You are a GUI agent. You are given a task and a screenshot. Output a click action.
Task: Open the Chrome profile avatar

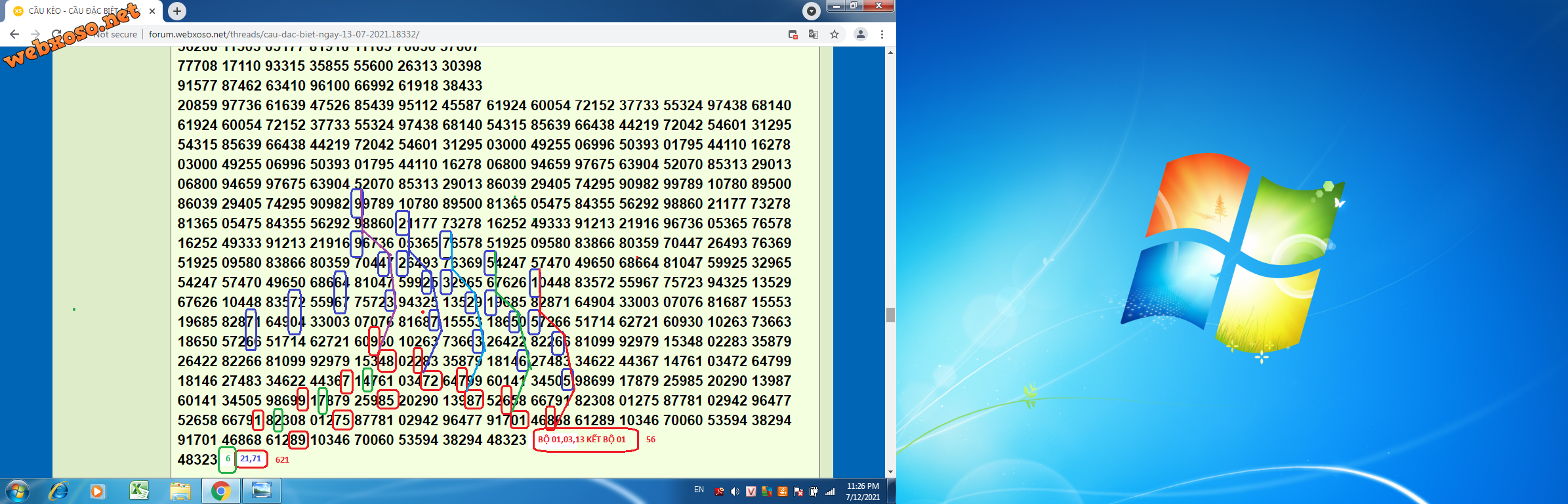coord(861,34)
